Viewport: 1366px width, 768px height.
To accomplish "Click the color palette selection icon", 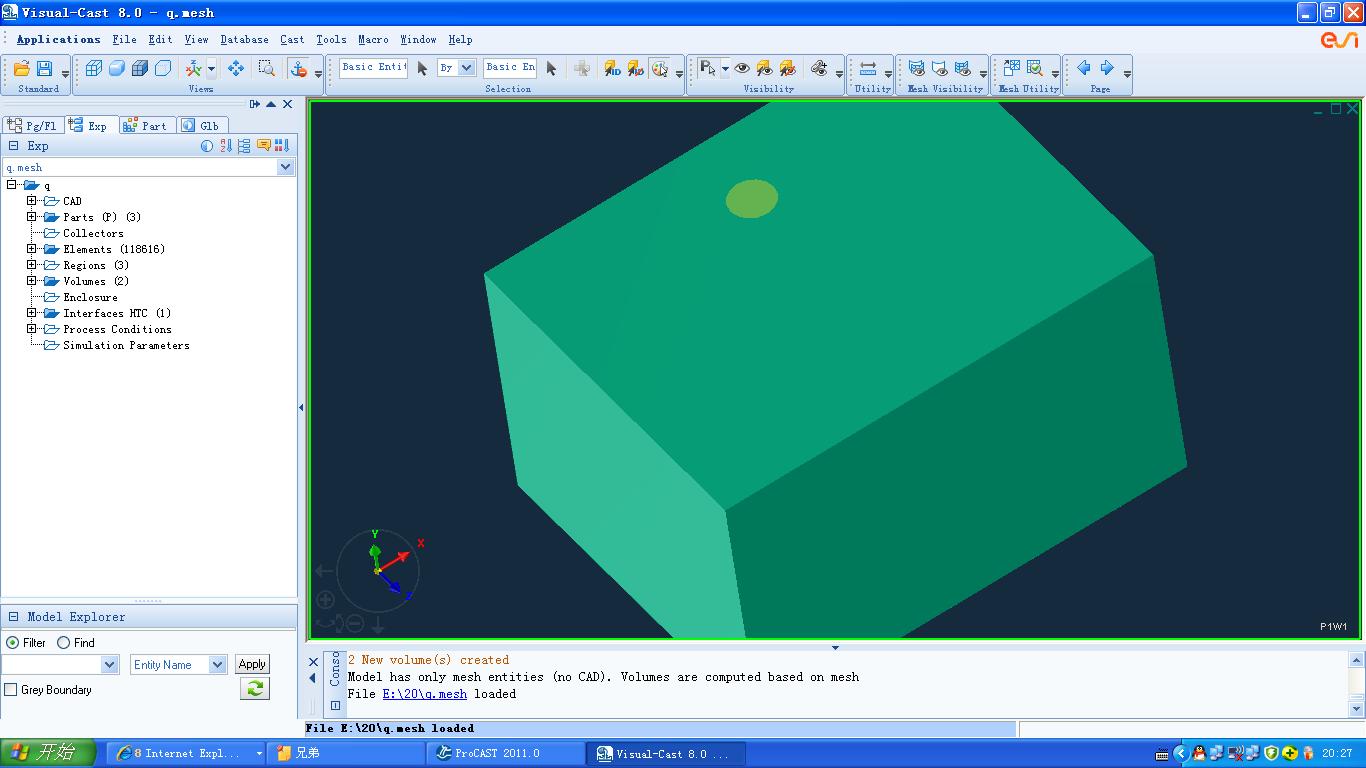I will click(x=659, y=68).
